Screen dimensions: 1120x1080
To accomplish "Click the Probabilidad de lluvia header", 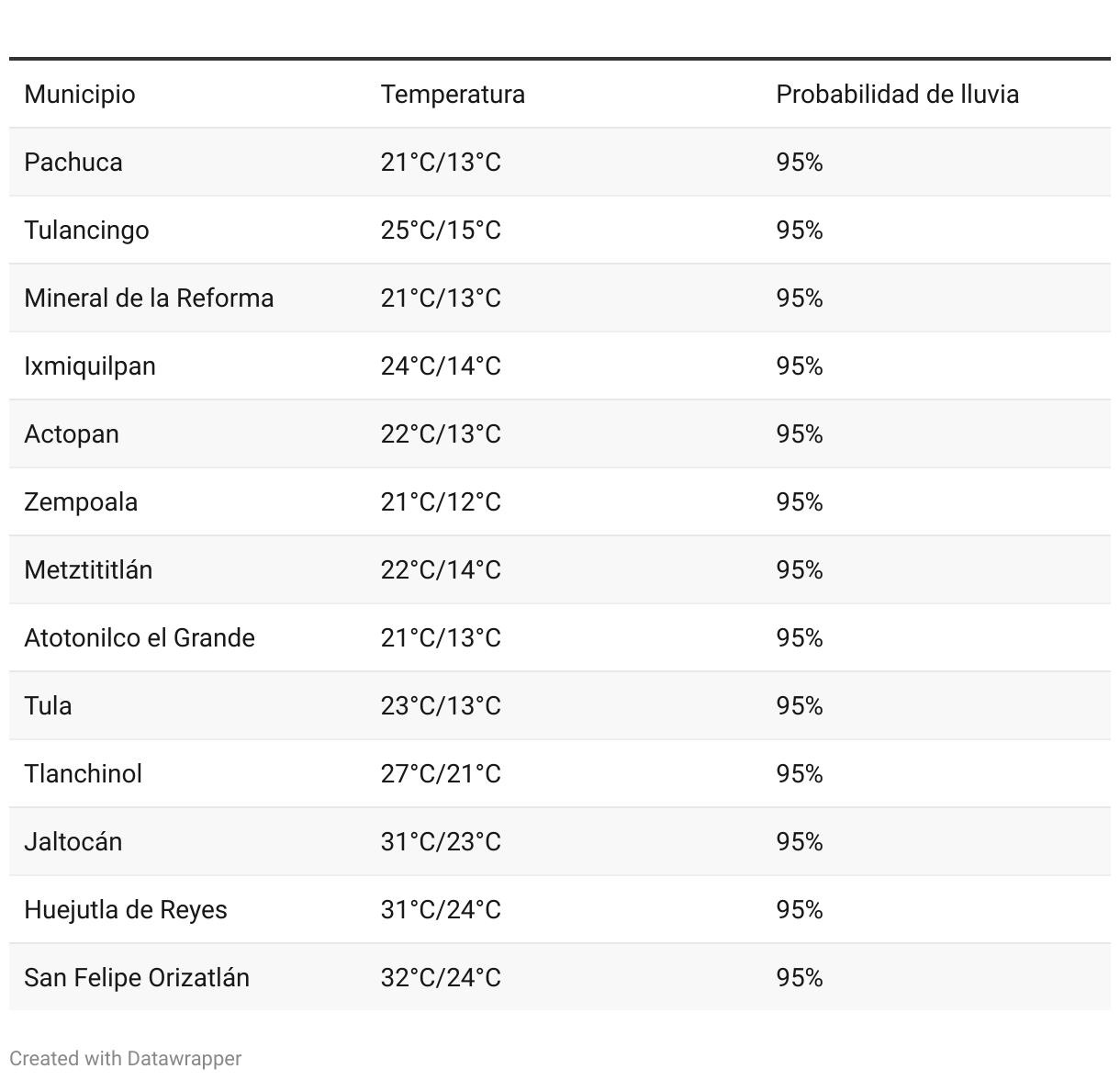I will pos(897,95).
